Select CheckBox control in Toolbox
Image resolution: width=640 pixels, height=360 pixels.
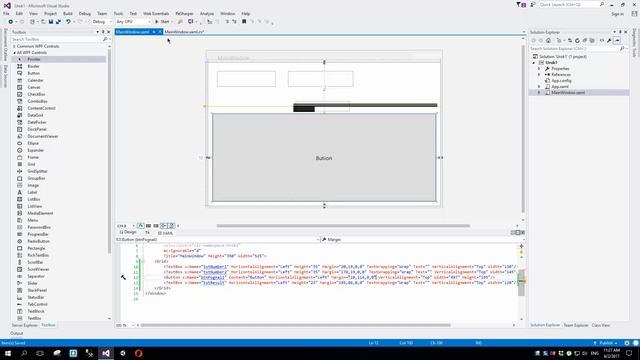[x=36, y=94]
